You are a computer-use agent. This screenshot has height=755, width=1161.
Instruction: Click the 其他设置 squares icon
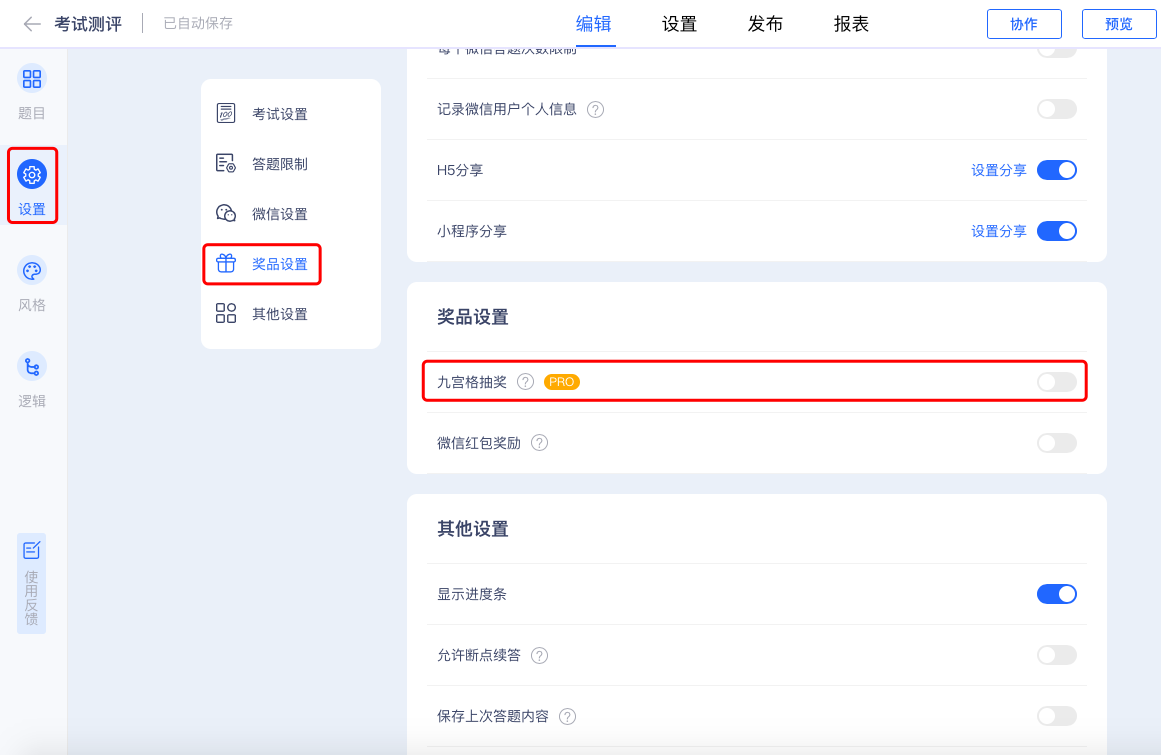[226, 313]
